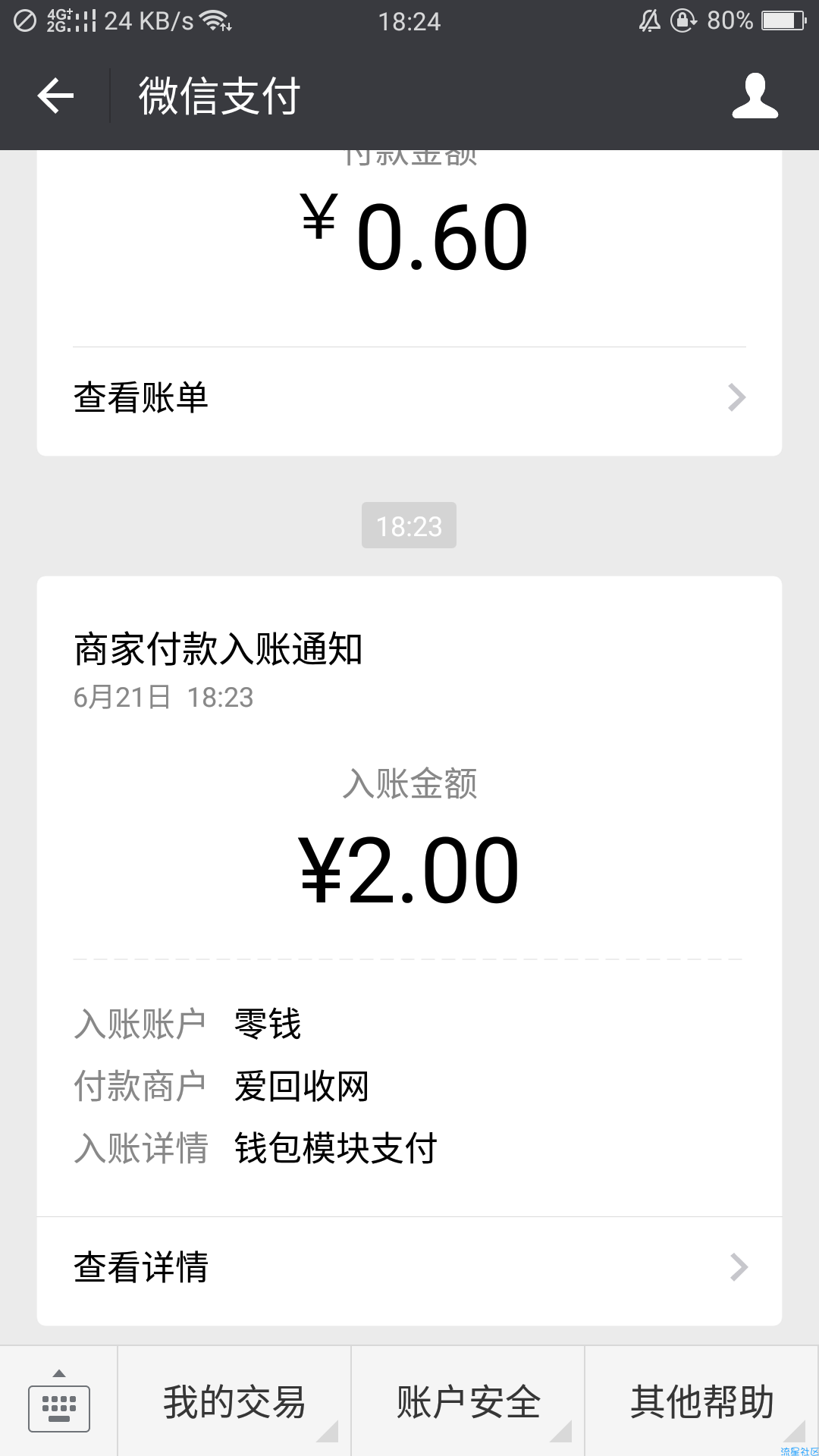
Task: Tap the Wi-Fi signal icon
Action: 218,20
